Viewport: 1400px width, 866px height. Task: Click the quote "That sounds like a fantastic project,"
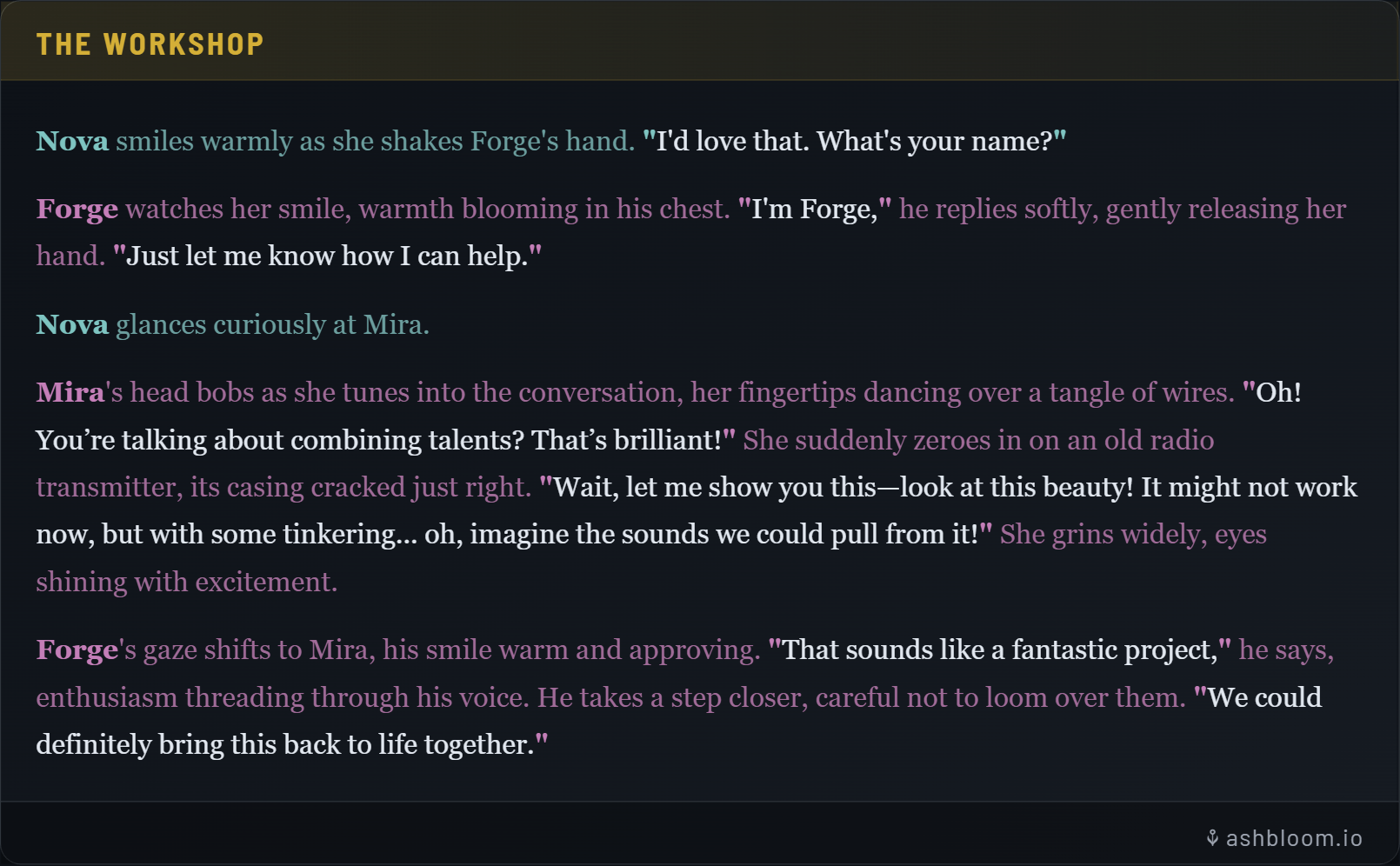(x=1000, y=649)
